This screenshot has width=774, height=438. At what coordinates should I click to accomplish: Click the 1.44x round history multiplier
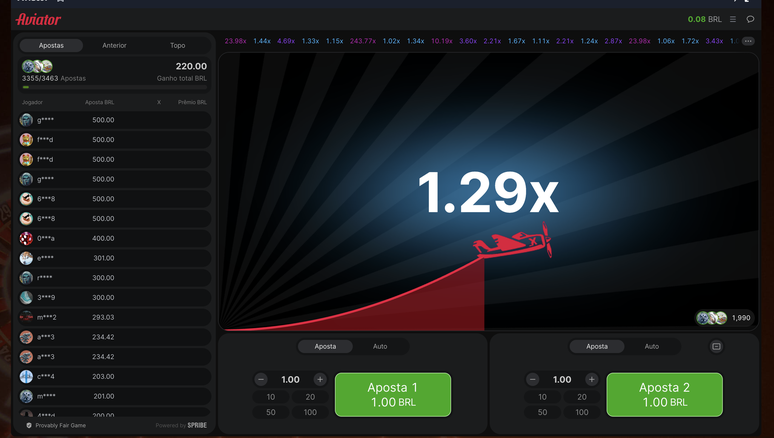coord(262,41)
